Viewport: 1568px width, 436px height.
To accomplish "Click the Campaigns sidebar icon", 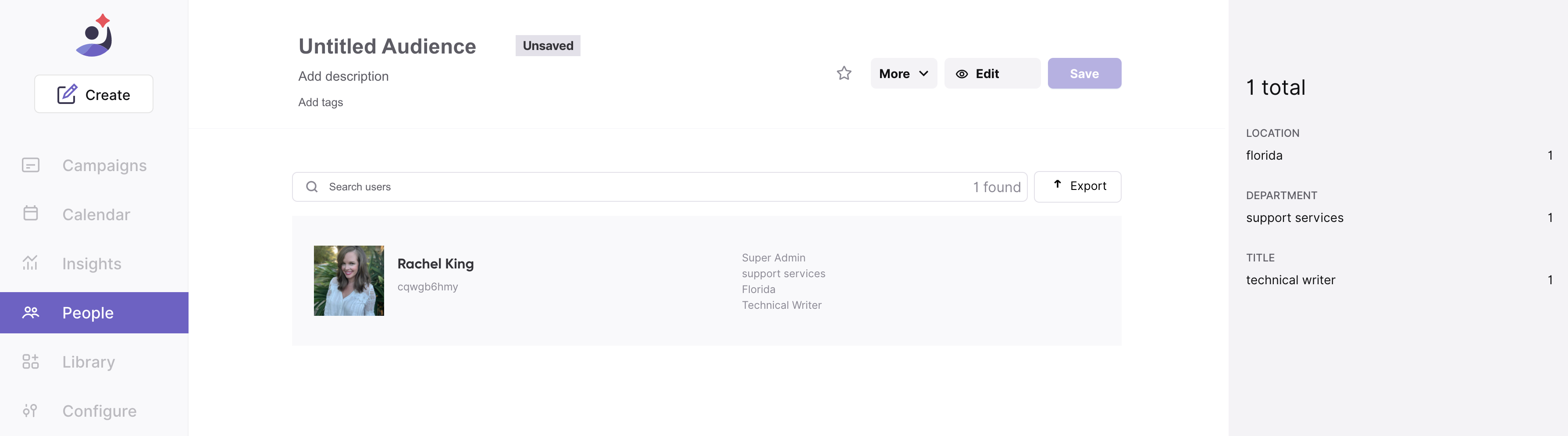I will (30, 165).
